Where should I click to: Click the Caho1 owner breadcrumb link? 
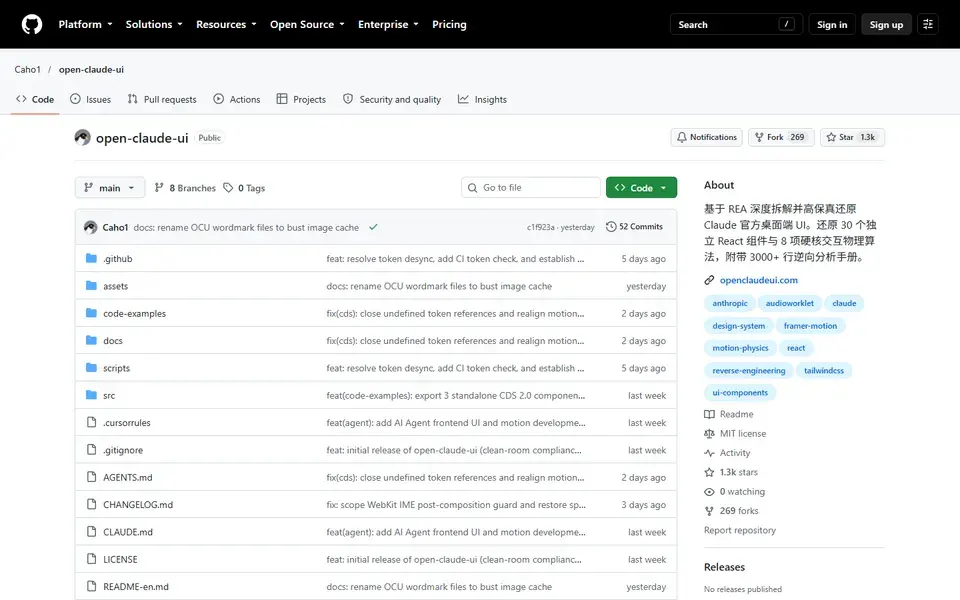click(x=28, y=69)
